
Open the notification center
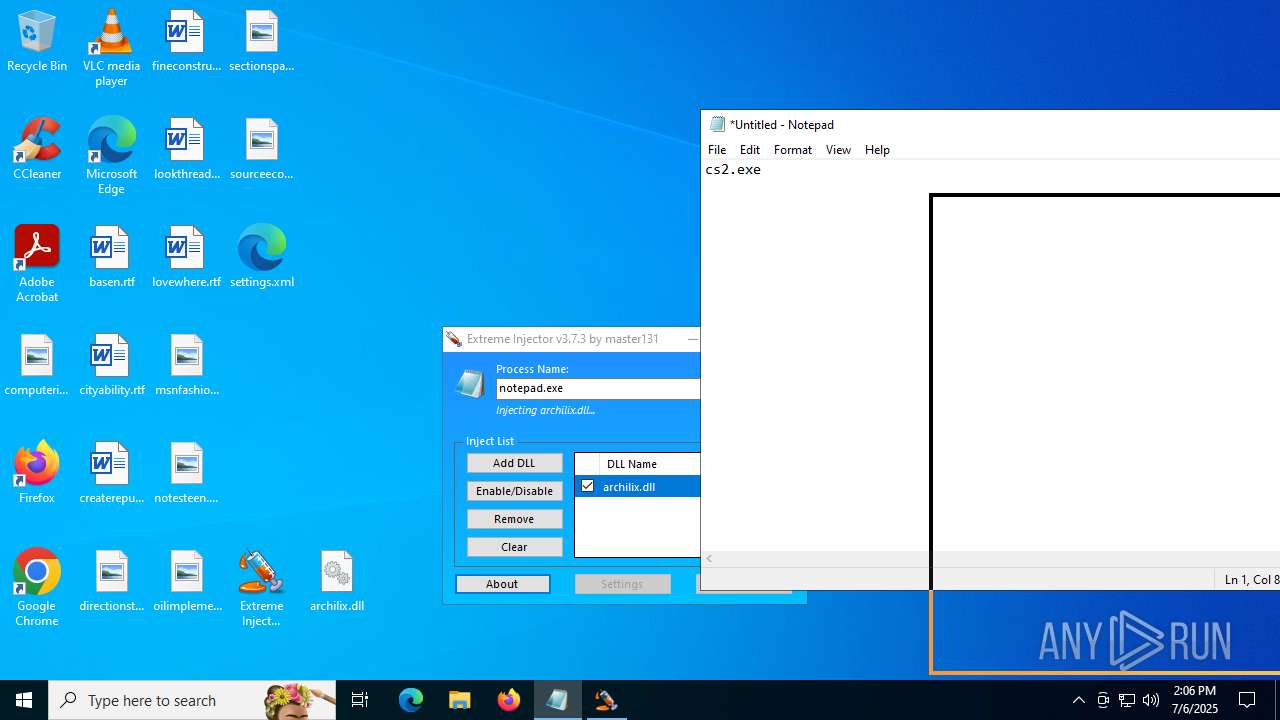(1248, 700)
